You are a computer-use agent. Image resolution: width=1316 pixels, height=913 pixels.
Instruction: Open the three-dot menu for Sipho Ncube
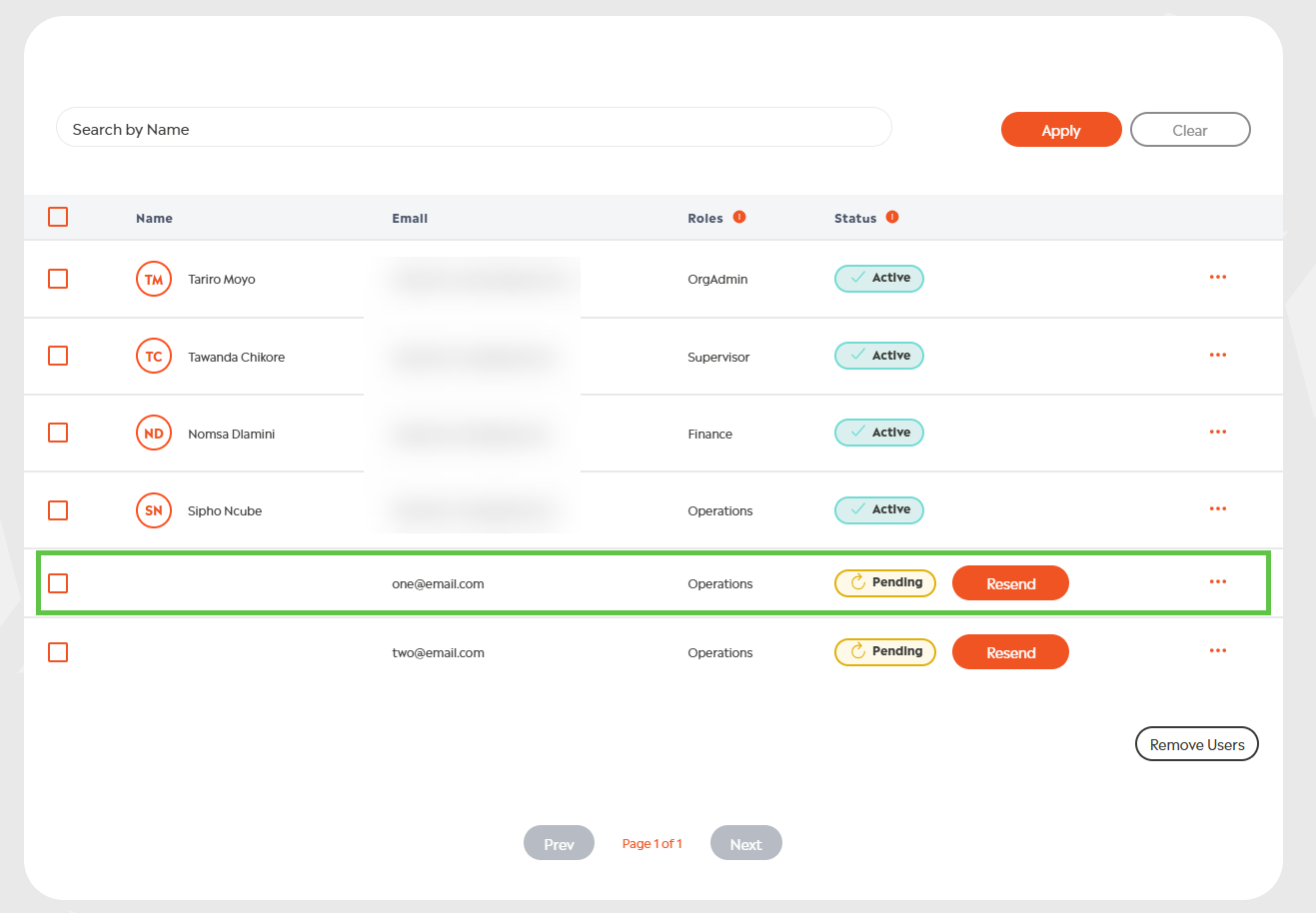click(1217, 509)
